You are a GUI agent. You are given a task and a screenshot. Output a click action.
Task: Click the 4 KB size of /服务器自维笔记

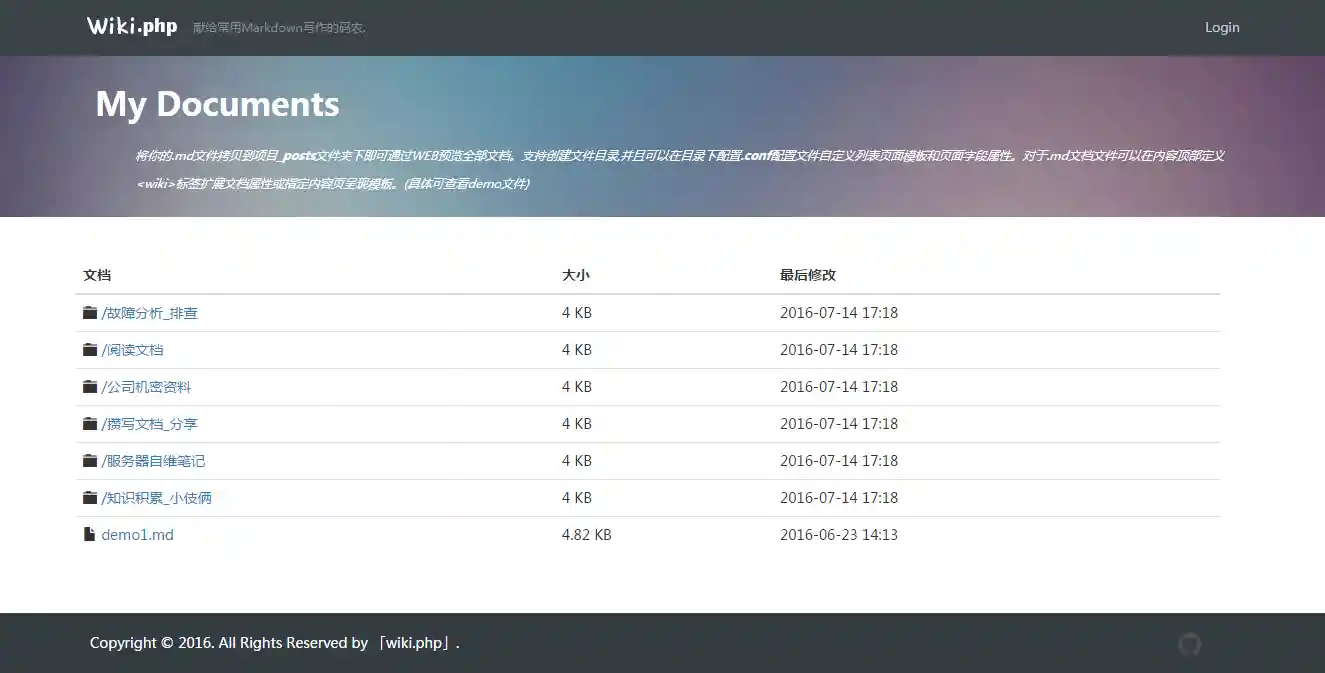point(577,461)
